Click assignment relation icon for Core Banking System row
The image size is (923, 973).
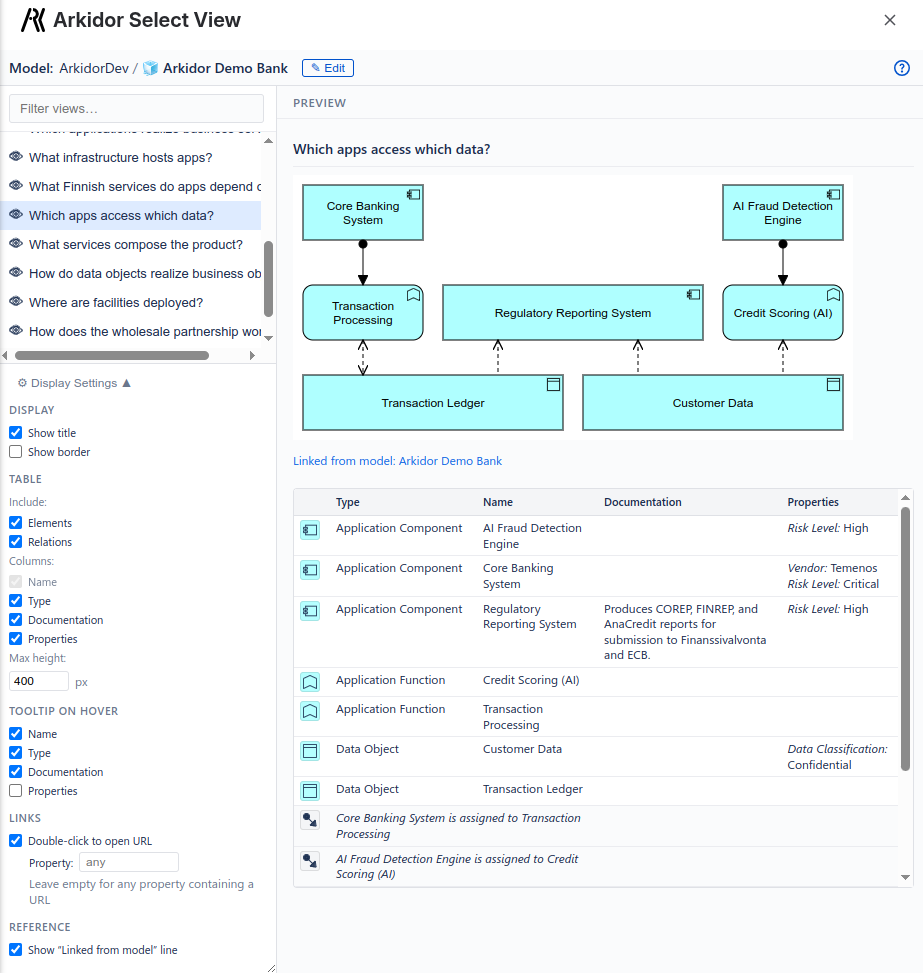(x=310, y=820)
